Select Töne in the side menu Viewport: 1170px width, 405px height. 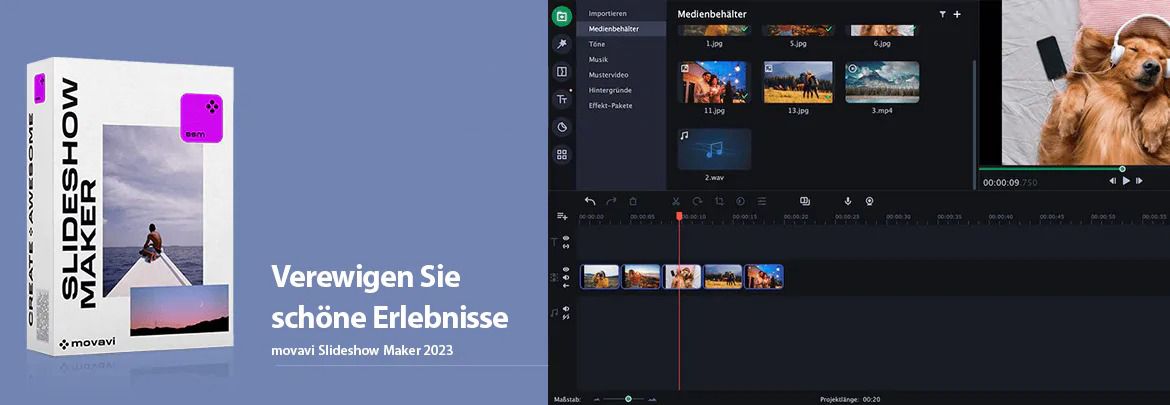[x=596, y=44]
